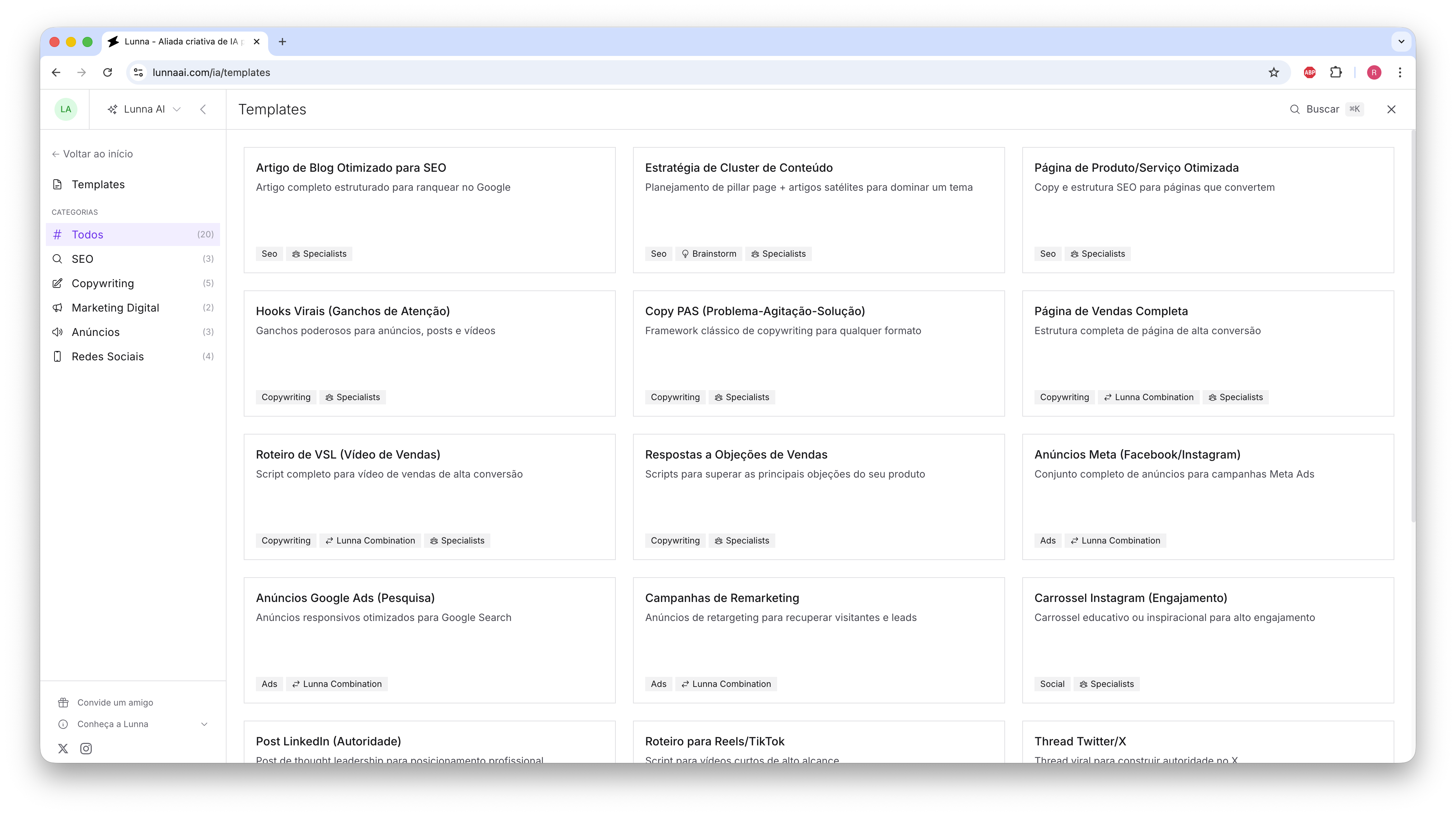Close the Templates panel with the X

[1391, 109]
